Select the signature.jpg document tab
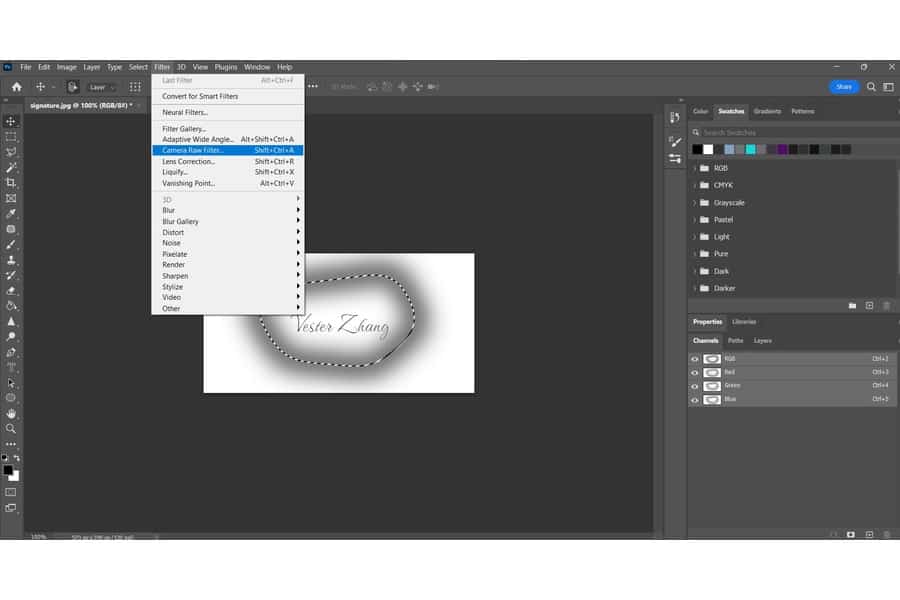The height and width of the screenshot is (600, 900). coord(82,106)
